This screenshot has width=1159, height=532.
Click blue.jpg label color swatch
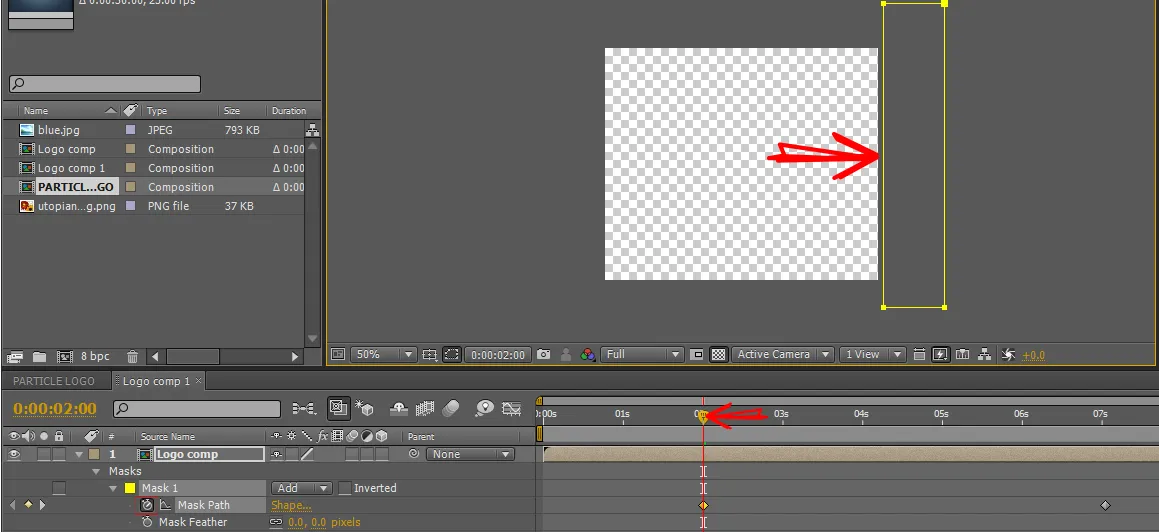(131, 130)
